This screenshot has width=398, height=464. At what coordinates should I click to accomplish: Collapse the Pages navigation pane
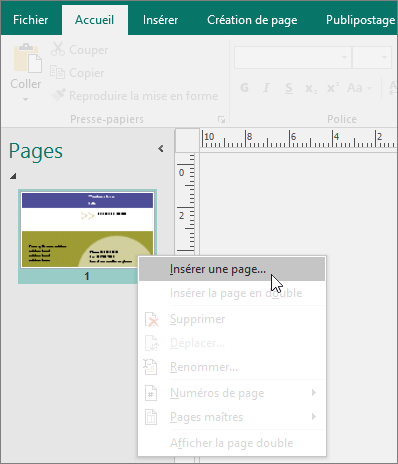coord(161,148)
